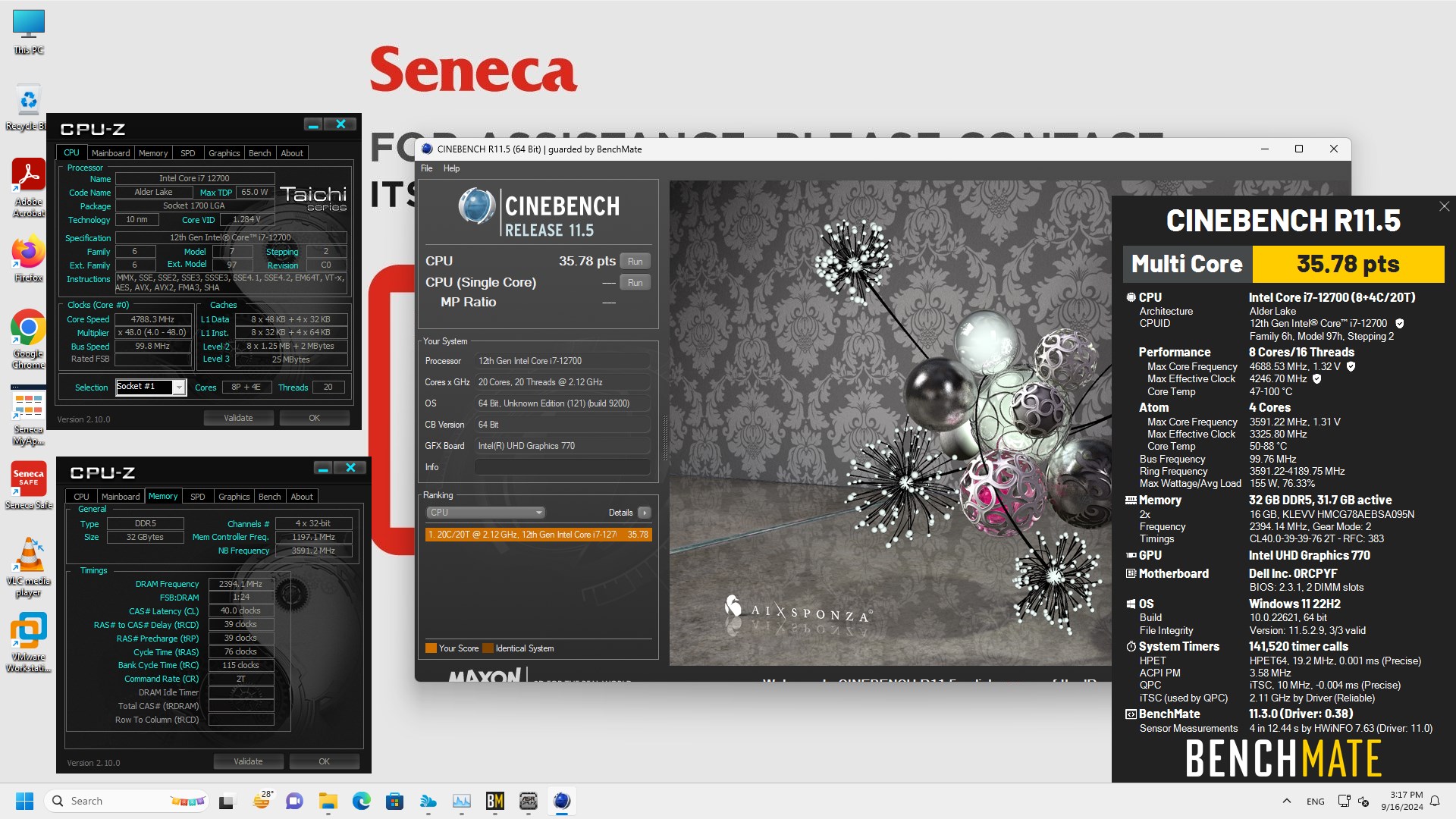The image size is (1456, 819).
Task: Run the CPU (Single Core) test
Action: click(x=635, y=283)
